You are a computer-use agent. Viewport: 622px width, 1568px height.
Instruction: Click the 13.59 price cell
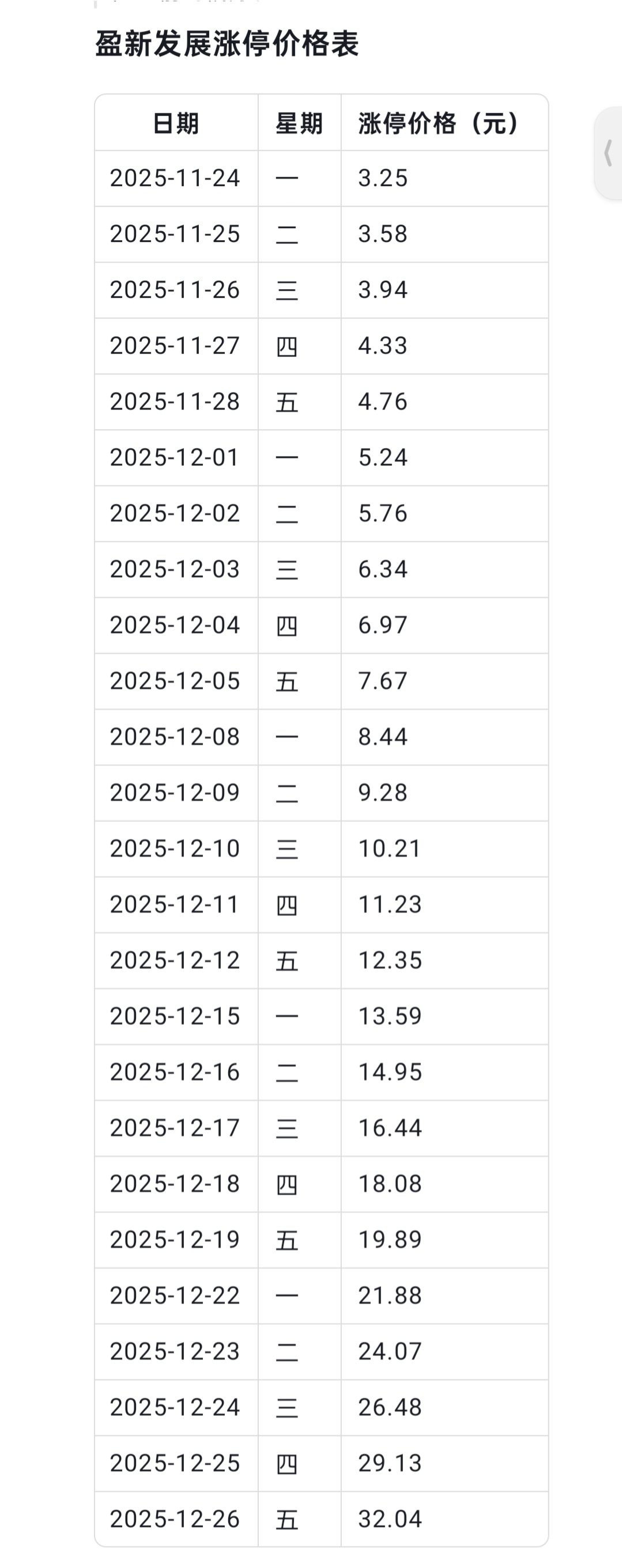click(x=390, y=1016)
